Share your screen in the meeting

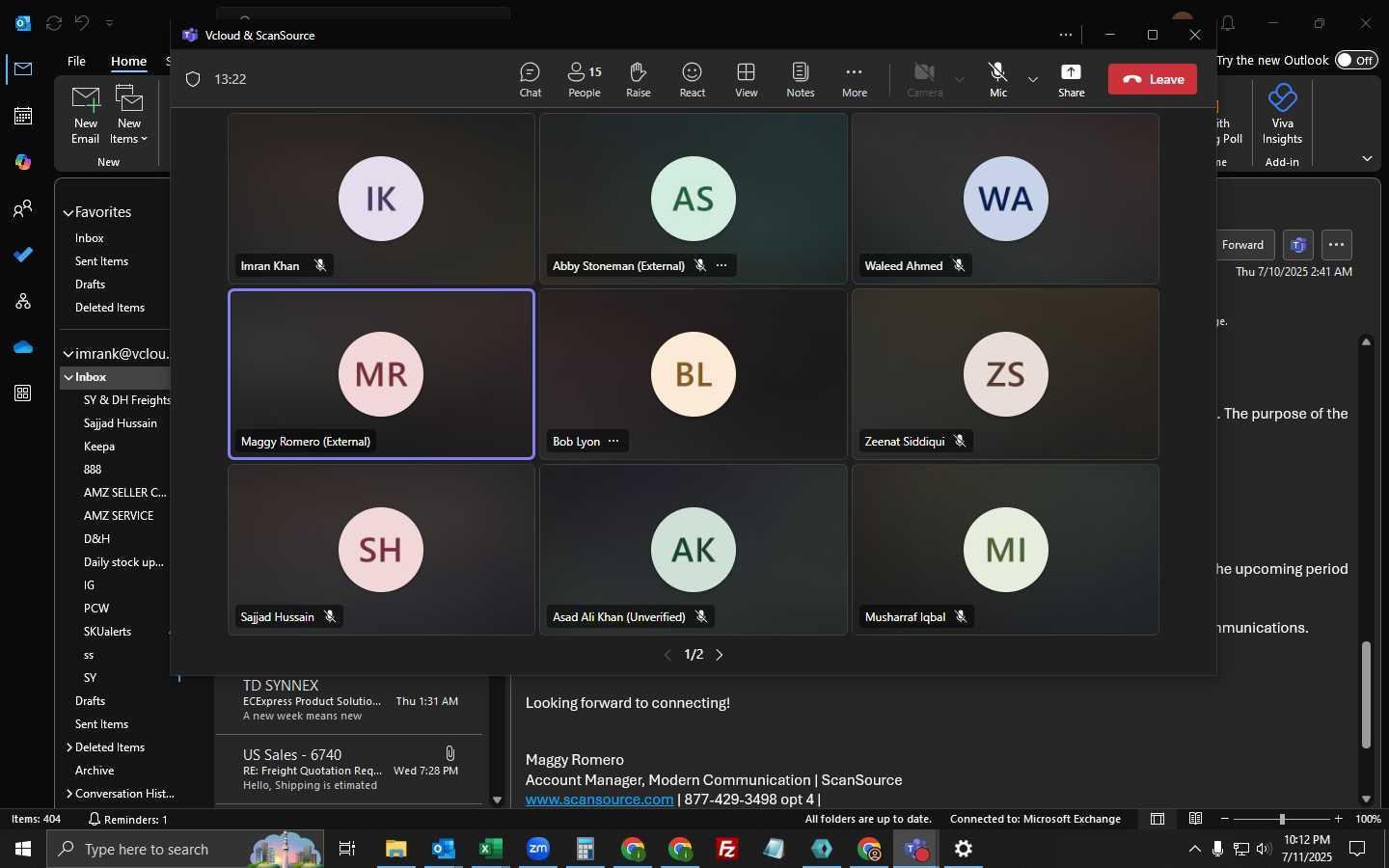[x=1071, y=79]
